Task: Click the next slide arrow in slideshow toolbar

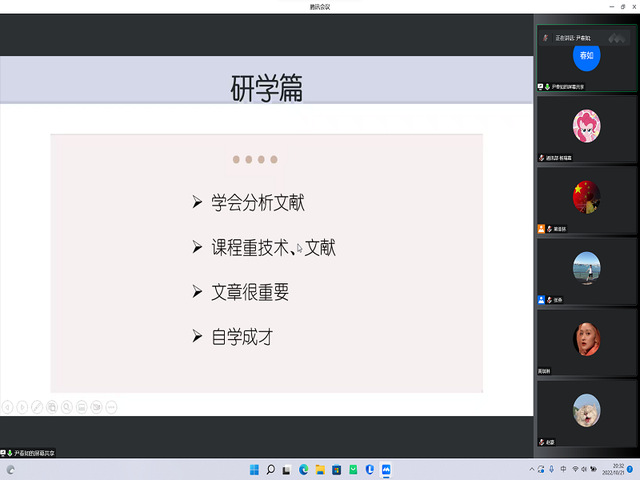Action: click(22, 407)
